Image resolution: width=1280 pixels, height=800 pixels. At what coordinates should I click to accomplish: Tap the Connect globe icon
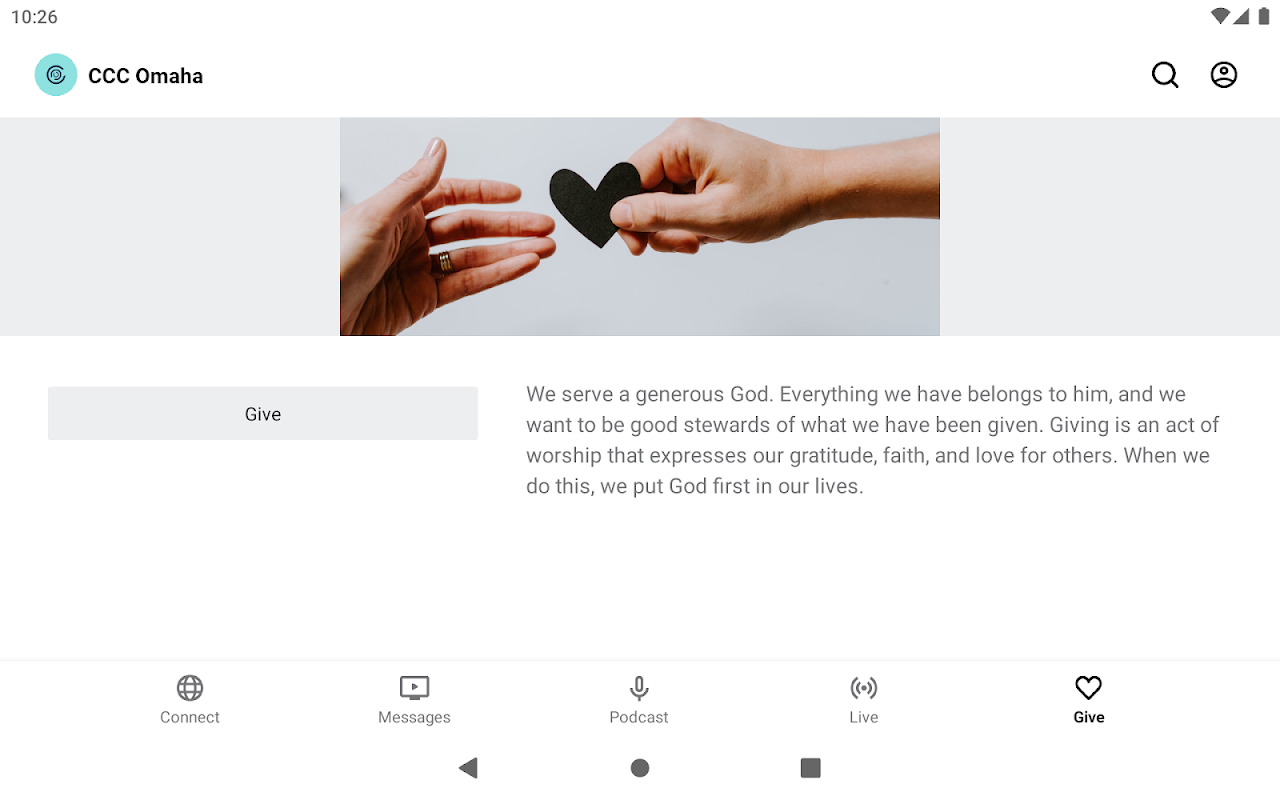[x=190, y=688]
